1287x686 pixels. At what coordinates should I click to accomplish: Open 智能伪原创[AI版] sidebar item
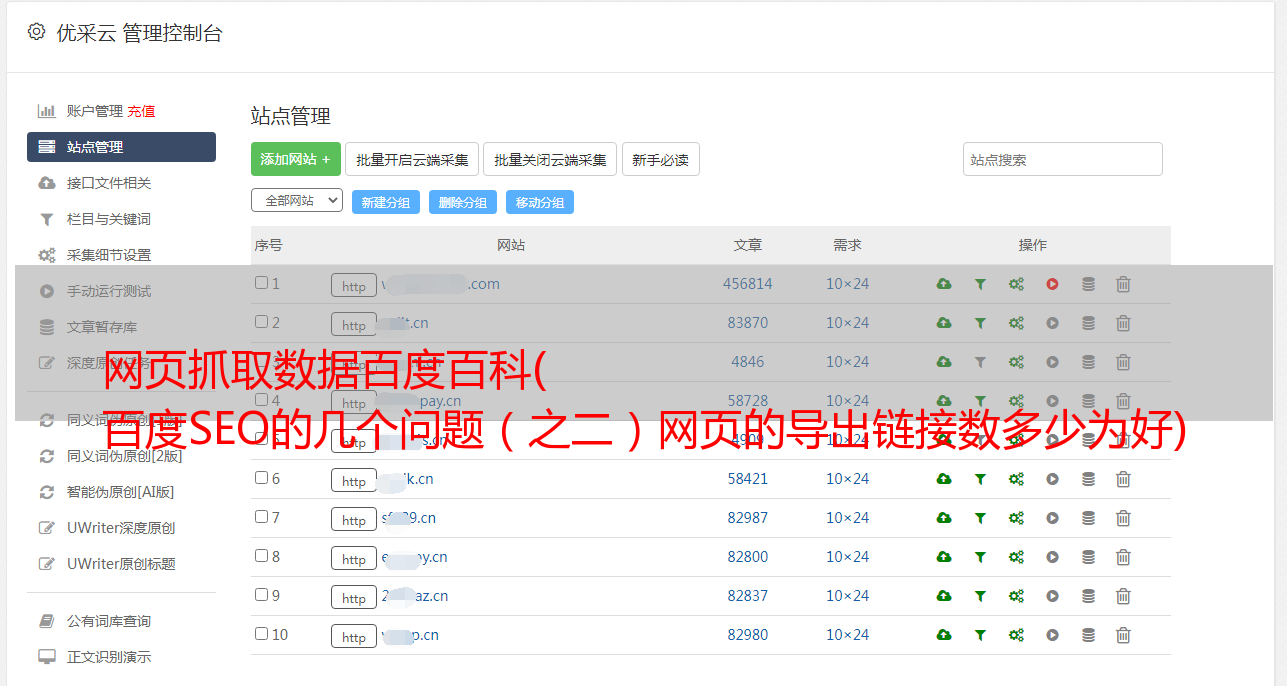121,492
